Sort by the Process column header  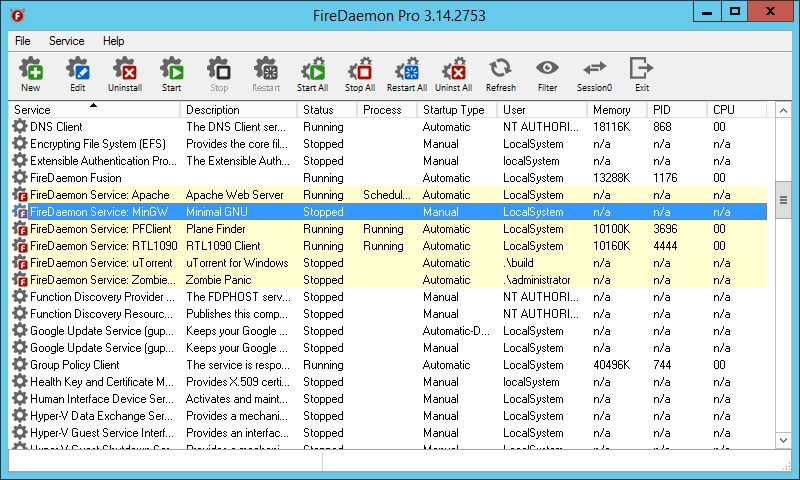point(387,110)
